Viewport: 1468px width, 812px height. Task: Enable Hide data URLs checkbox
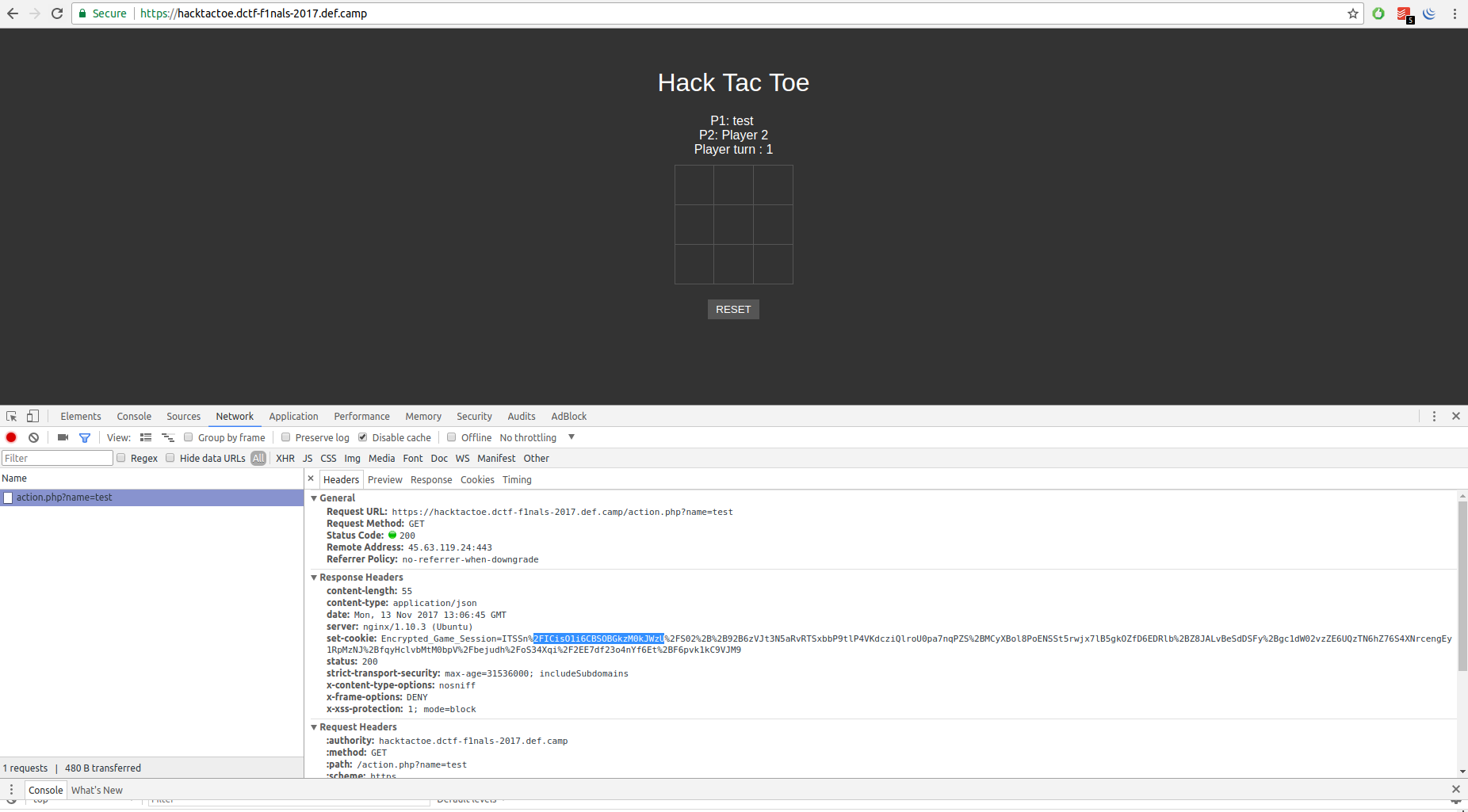tap(170, 458)
